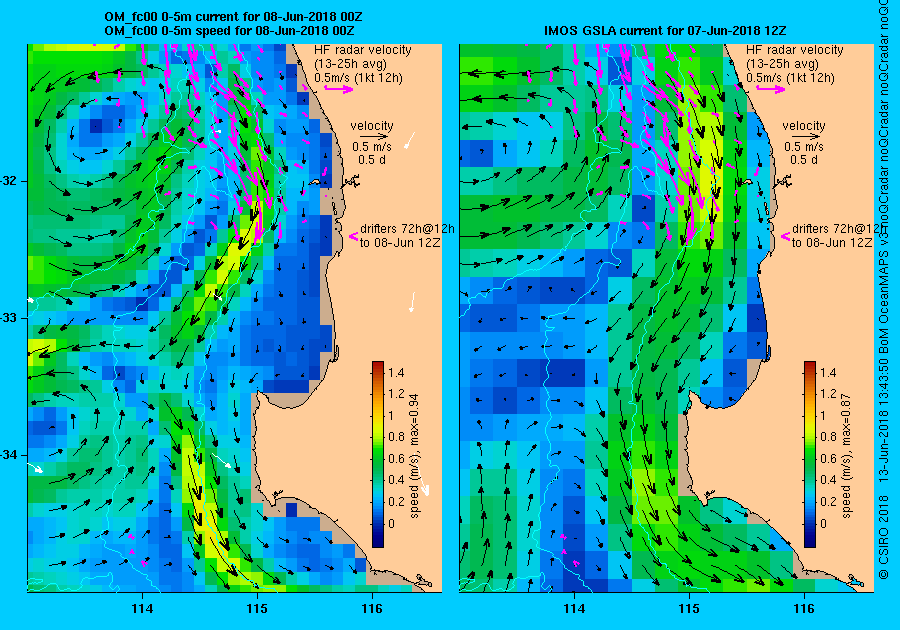Click the '0.8' tick on right color bar

[828, 437]
